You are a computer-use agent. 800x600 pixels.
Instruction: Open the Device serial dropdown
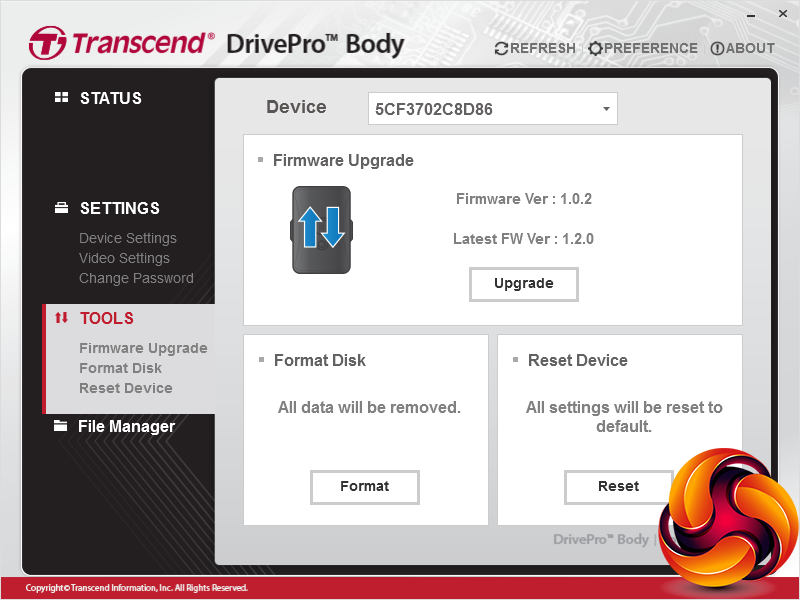coord(493,109)
